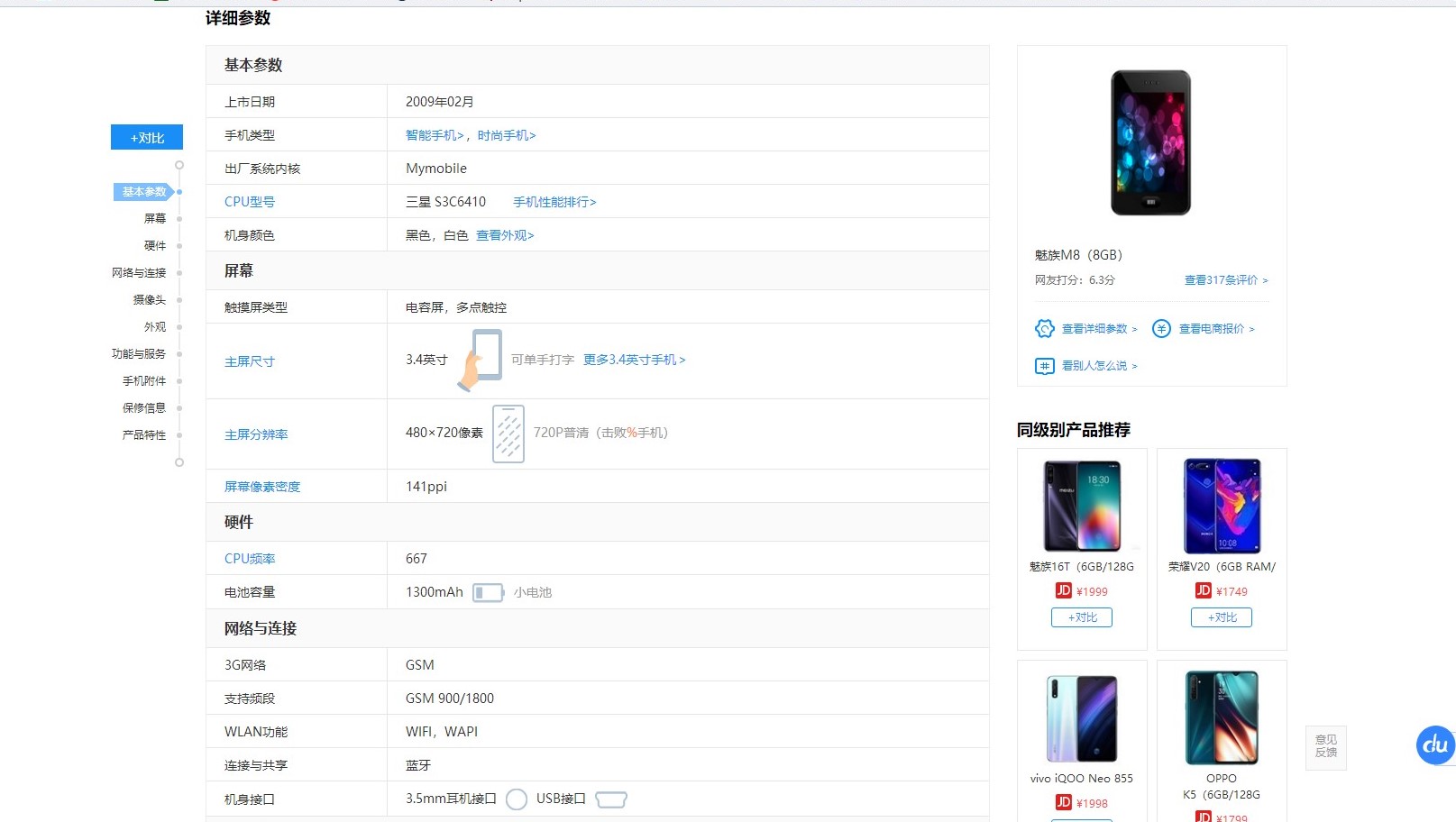Open 看别人怎么说 > link

point(1100,366)
